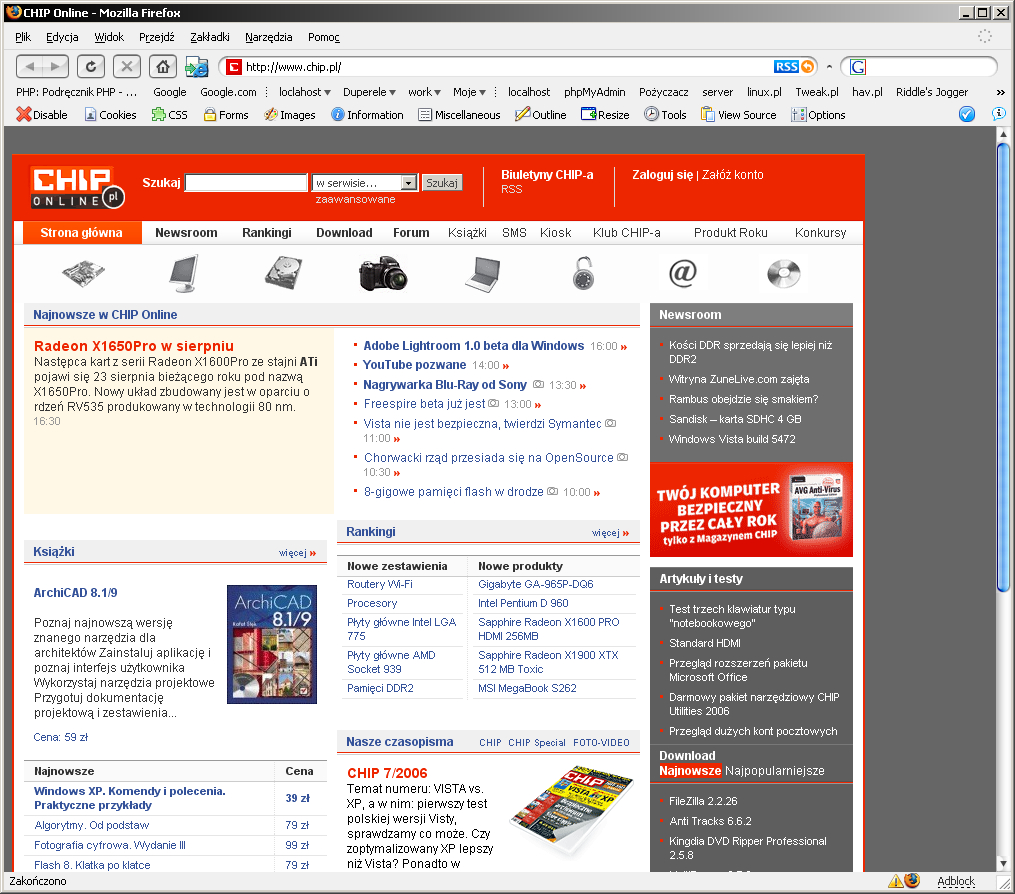Open the Widok menu
The image size is (1015, 894).
109,37
